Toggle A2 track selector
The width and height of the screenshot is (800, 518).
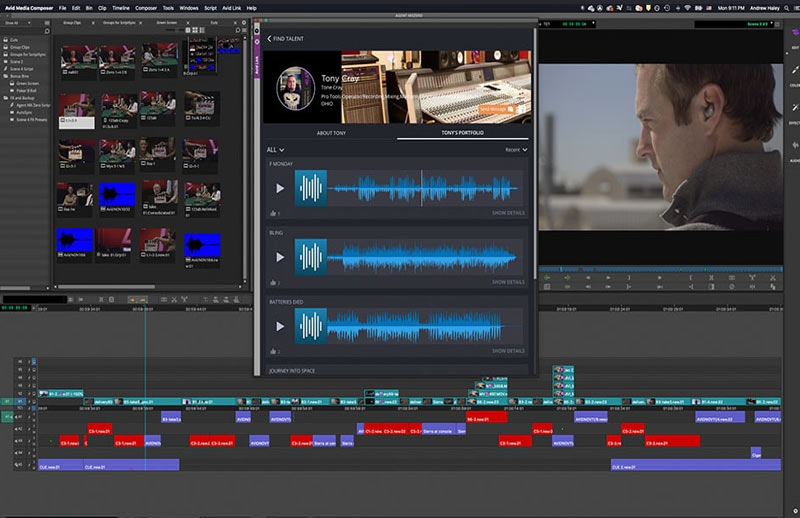(19, 429)
